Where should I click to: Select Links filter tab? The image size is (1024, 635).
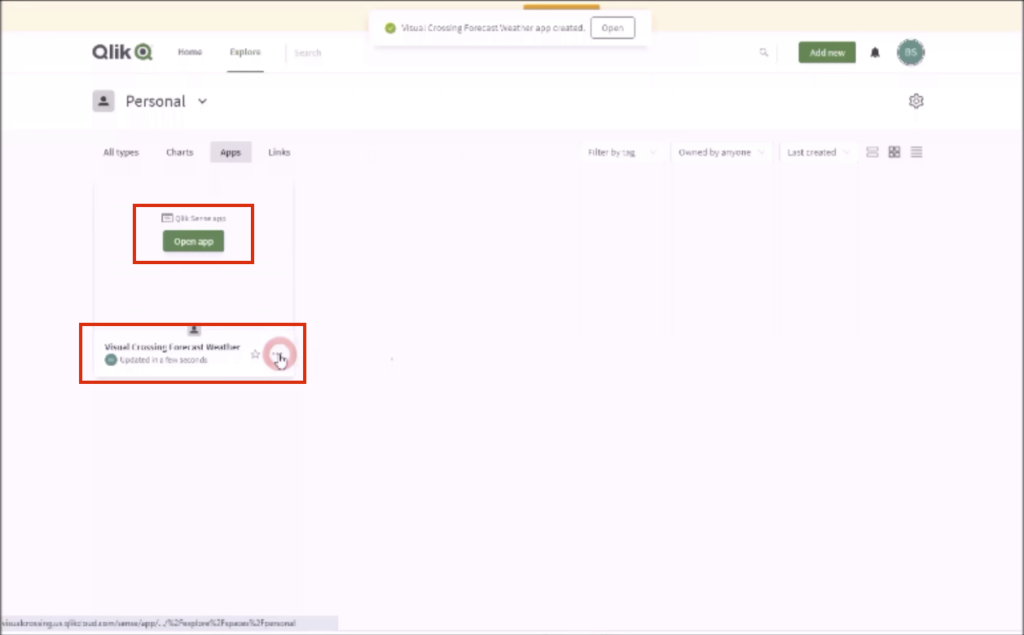click(x=279, y=152)
